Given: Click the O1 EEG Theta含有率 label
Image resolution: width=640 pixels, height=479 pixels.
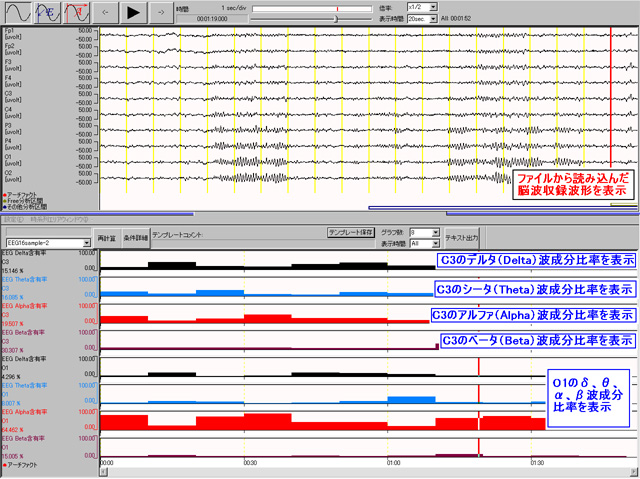Looking at the screenshot, I should point(24,386).
